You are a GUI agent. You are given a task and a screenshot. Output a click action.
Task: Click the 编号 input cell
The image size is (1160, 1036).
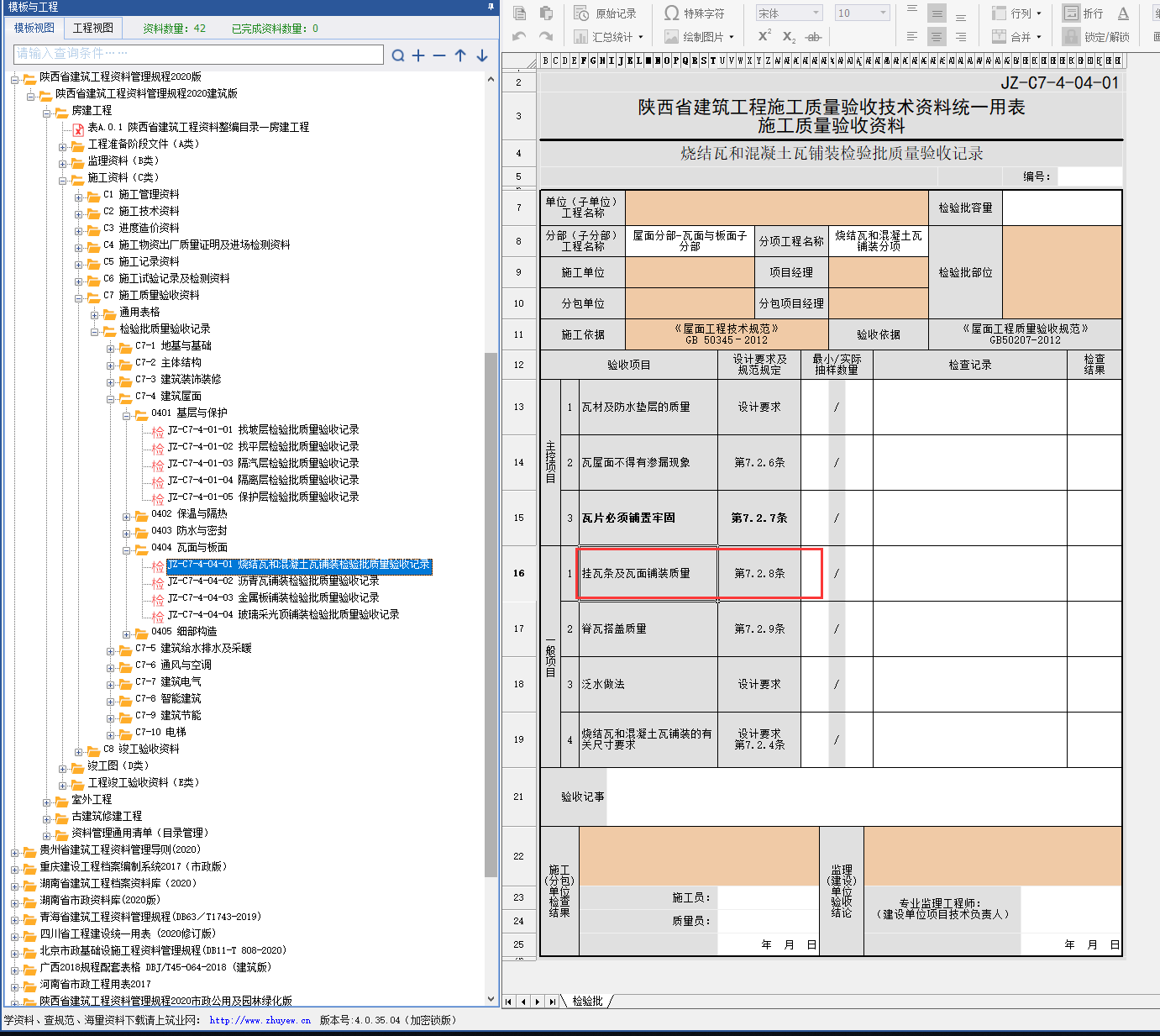1089,176
